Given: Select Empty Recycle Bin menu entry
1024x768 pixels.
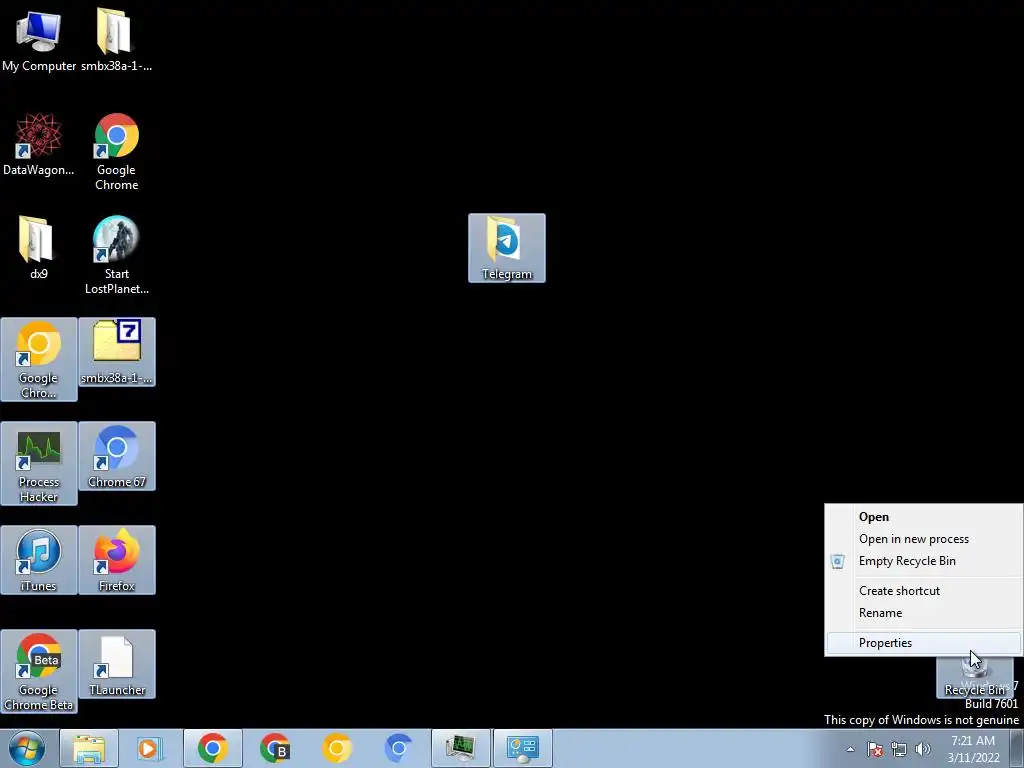Looking at the screenshot, I should [923, 561].
